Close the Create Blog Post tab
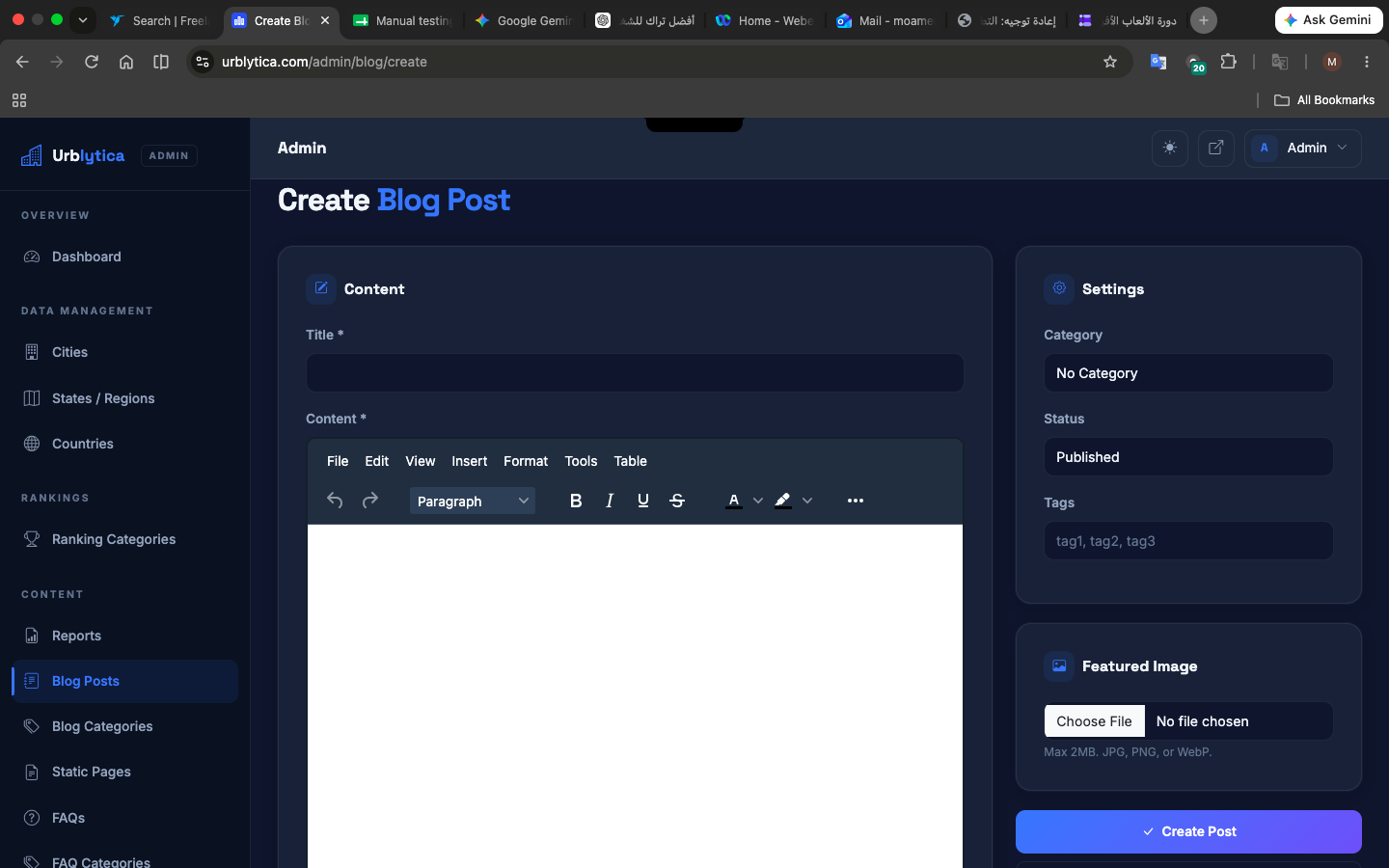The image size is (1389, 868). pos(325,20)
